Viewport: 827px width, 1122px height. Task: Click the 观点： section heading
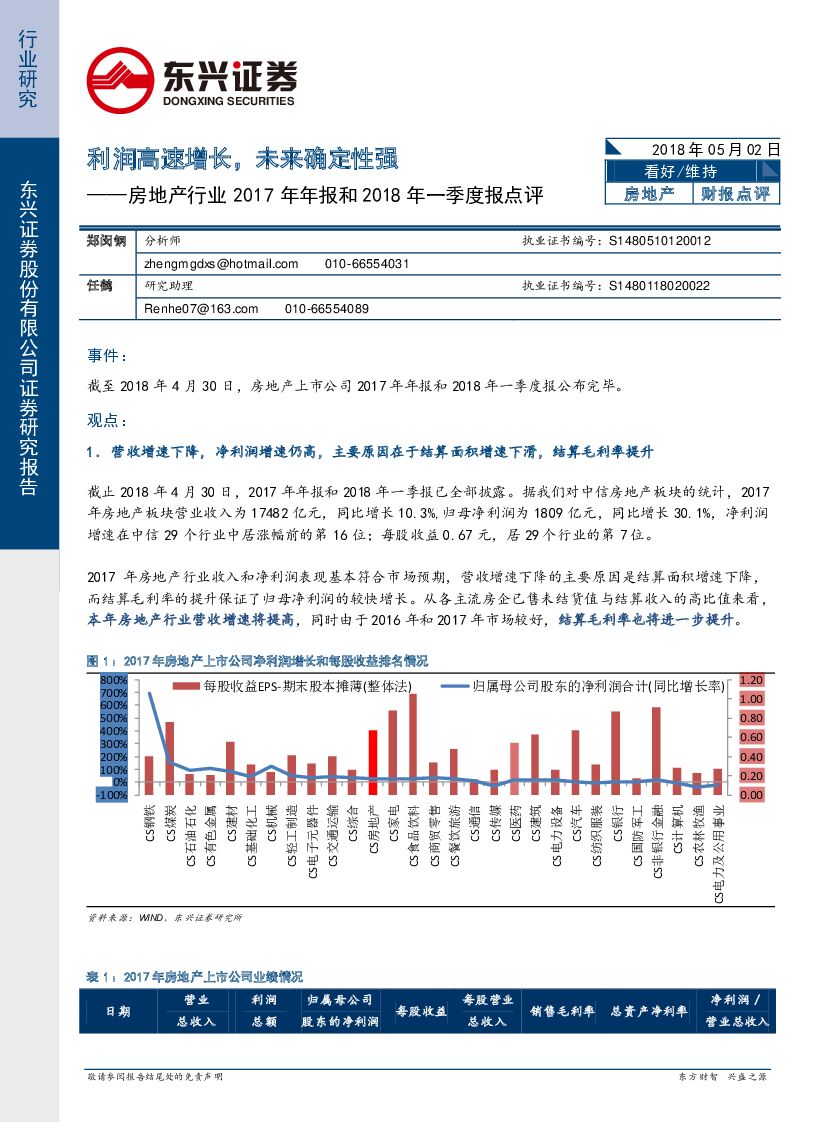107,420
